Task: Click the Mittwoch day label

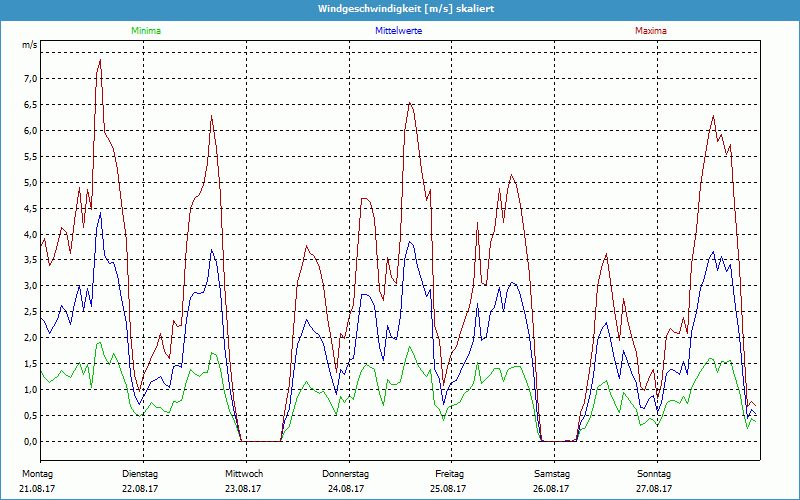Action: click(x=244, y=474)
